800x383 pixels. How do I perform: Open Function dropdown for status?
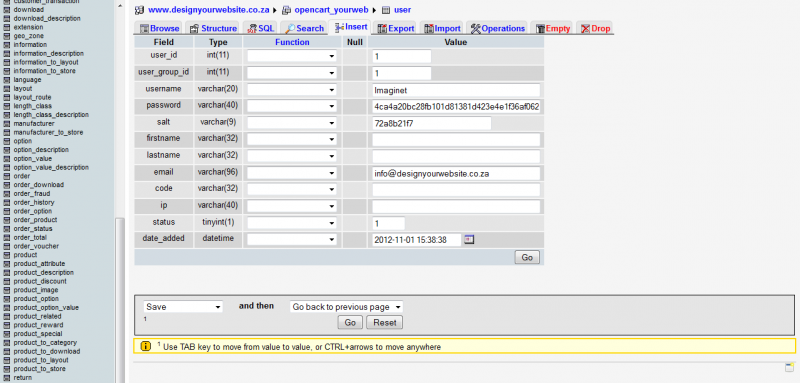[292, 223]
